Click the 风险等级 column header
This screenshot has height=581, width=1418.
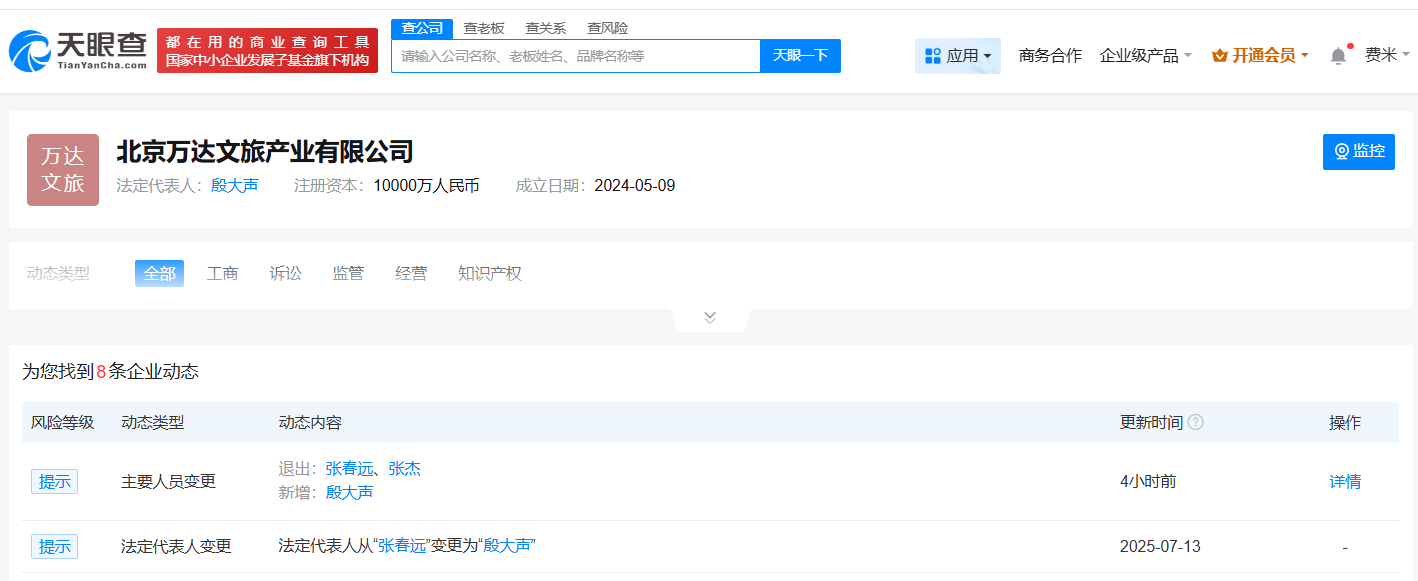tap(62, 423)
